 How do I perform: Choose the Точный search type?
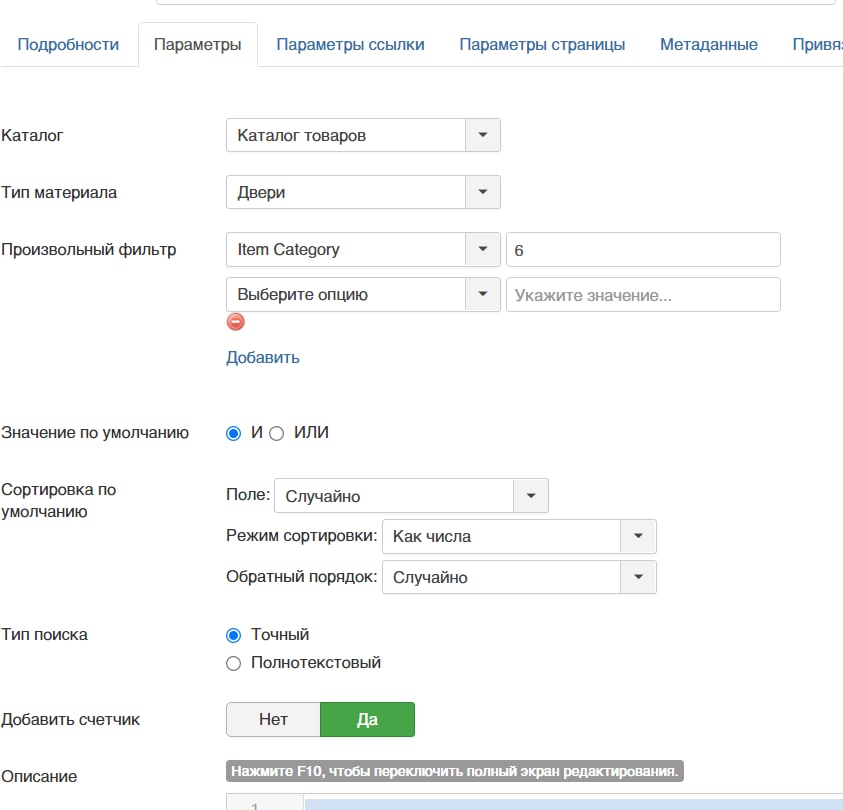tap(233, 635)
